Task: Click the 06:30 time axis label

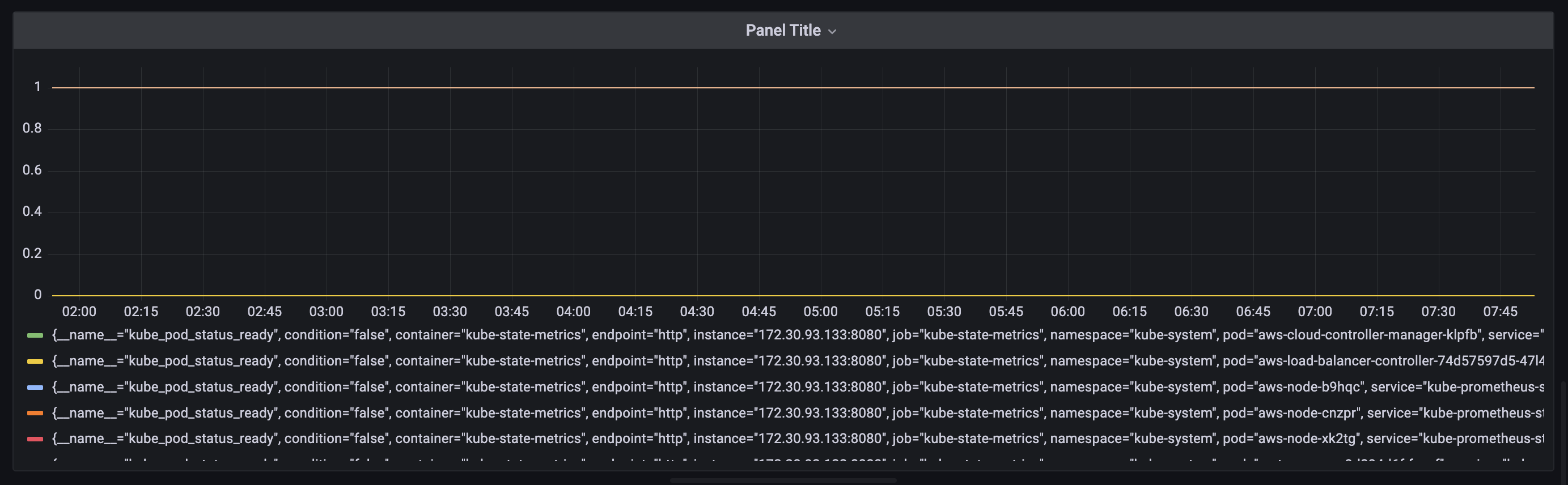Action: click(x=1191, y=312)
